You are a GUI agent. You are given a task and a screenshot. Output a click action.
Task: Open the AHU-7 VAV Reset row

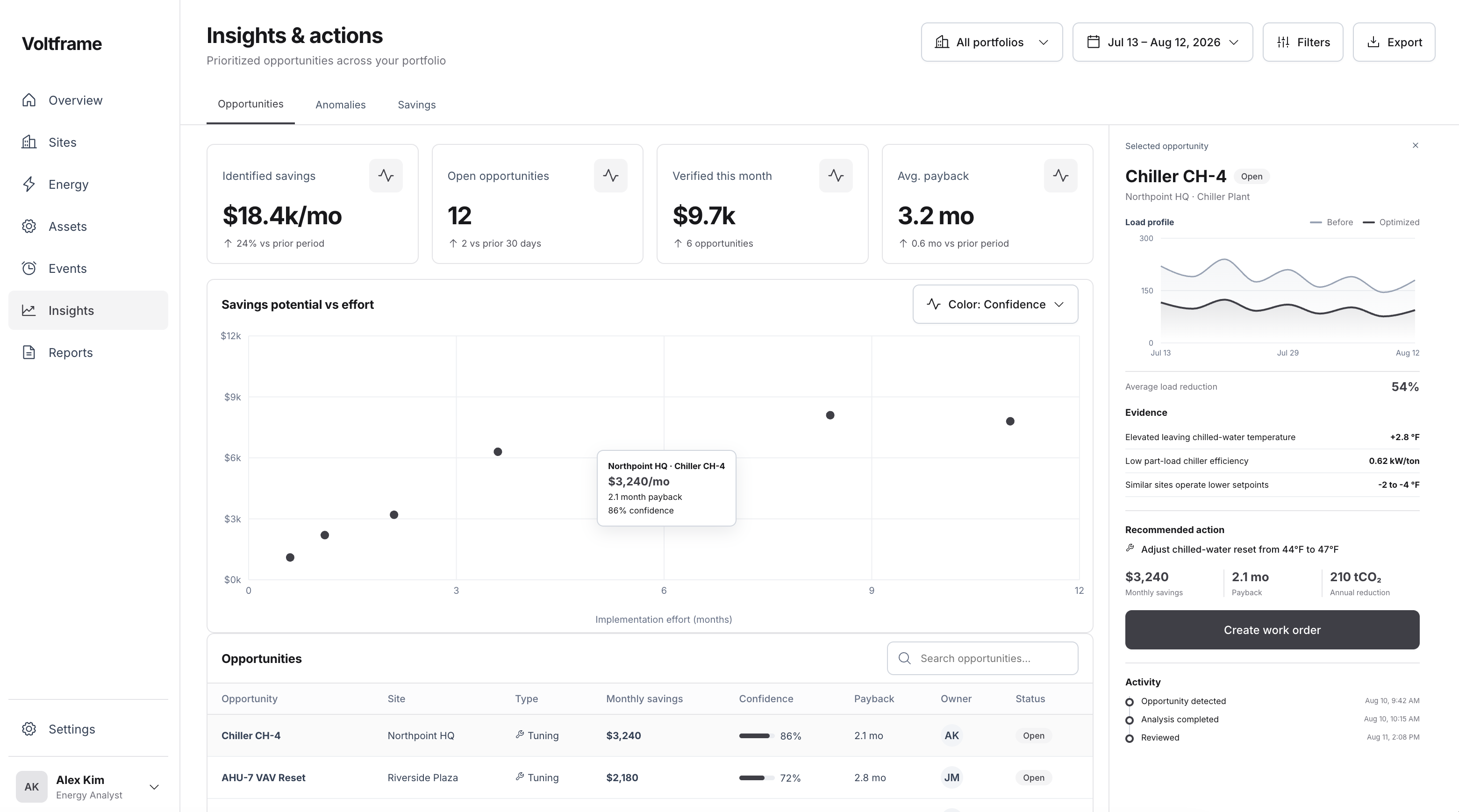(x=650, y=777)
